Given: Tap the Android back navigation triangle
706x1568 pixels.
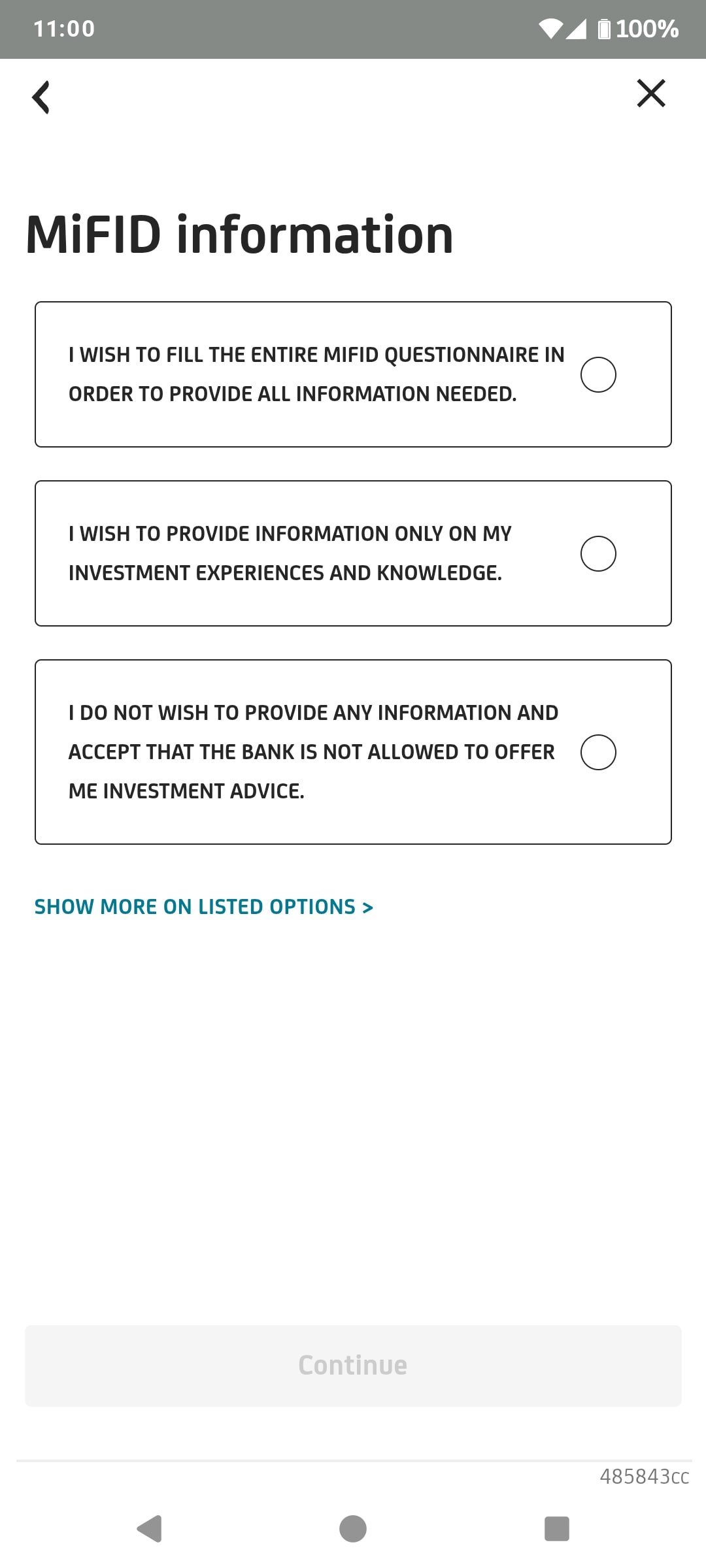Looking at the screenshot, I should 150,1529.
